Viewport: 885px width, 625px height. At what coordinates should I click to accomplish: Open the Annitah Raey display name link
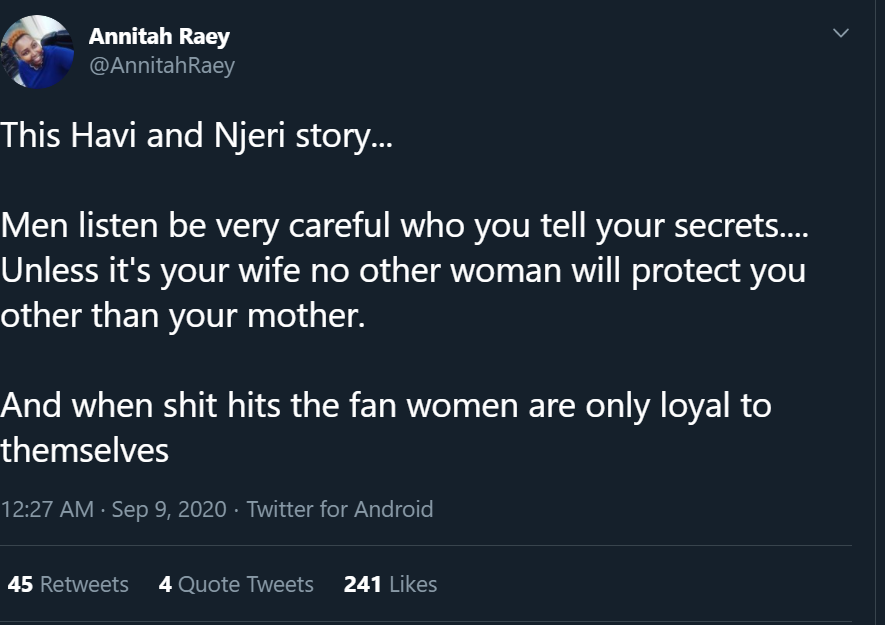pos(159,37)
